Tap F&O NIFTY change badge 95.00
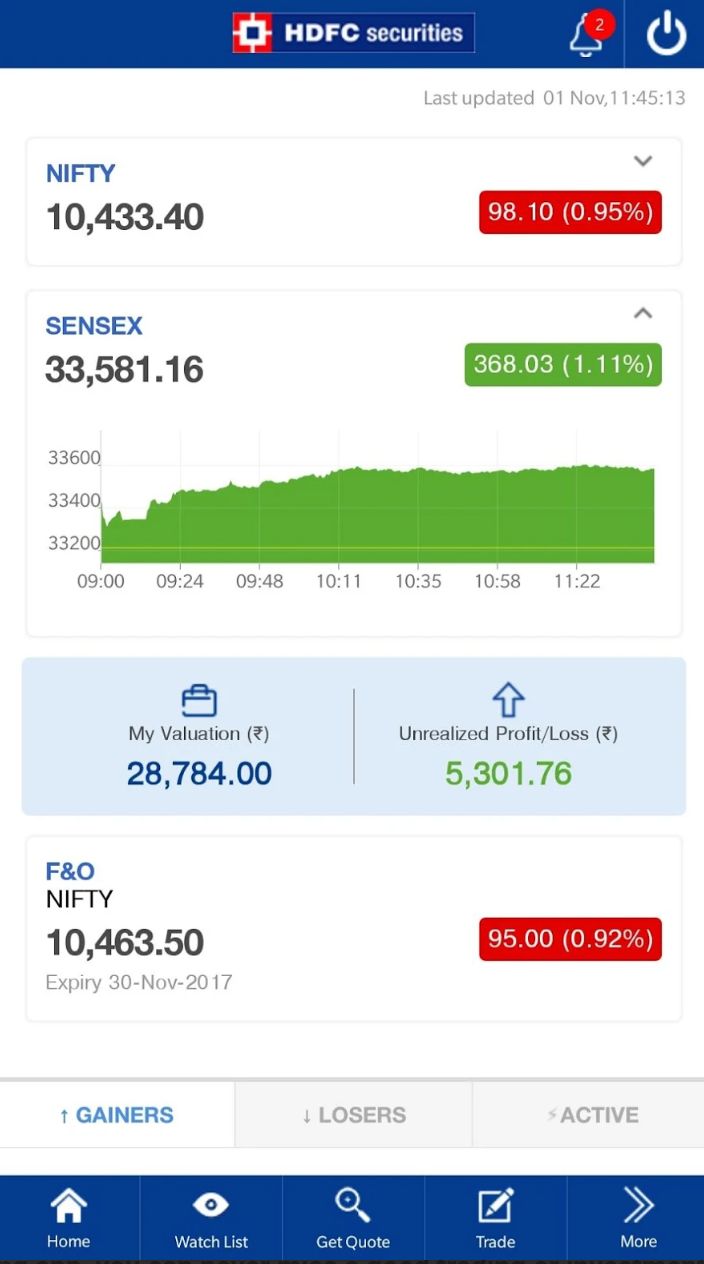The height and width of the screenshot is (1264, 704). click(x=570, y=939)
